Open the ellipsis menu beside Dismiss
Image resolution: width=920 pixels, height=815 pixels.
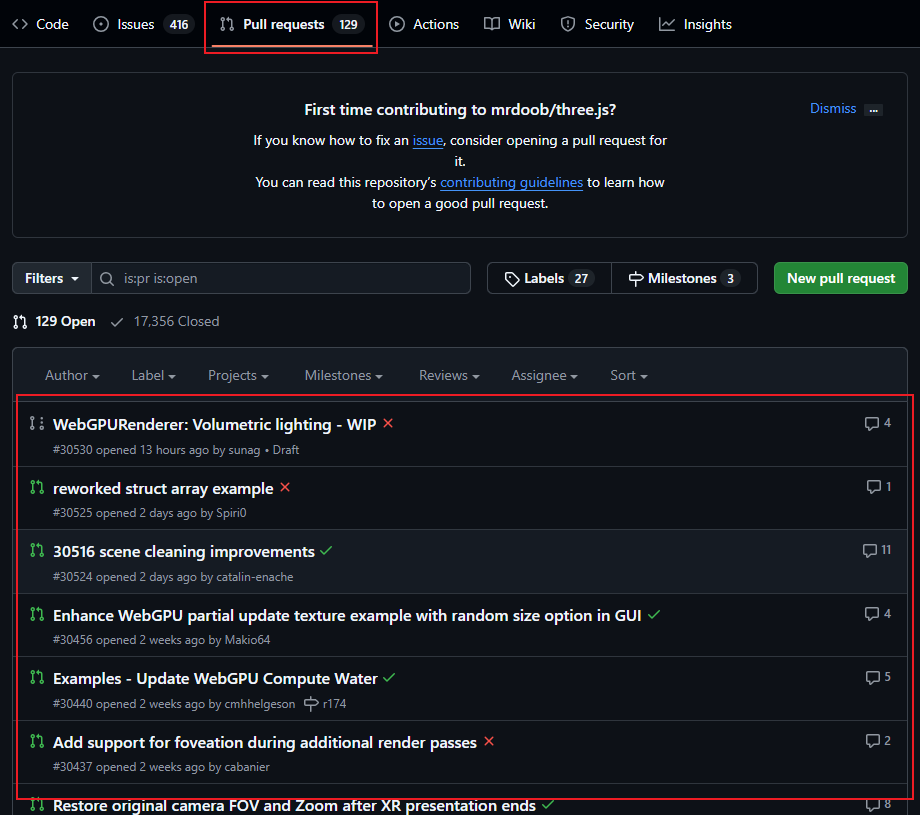point(874,110)
